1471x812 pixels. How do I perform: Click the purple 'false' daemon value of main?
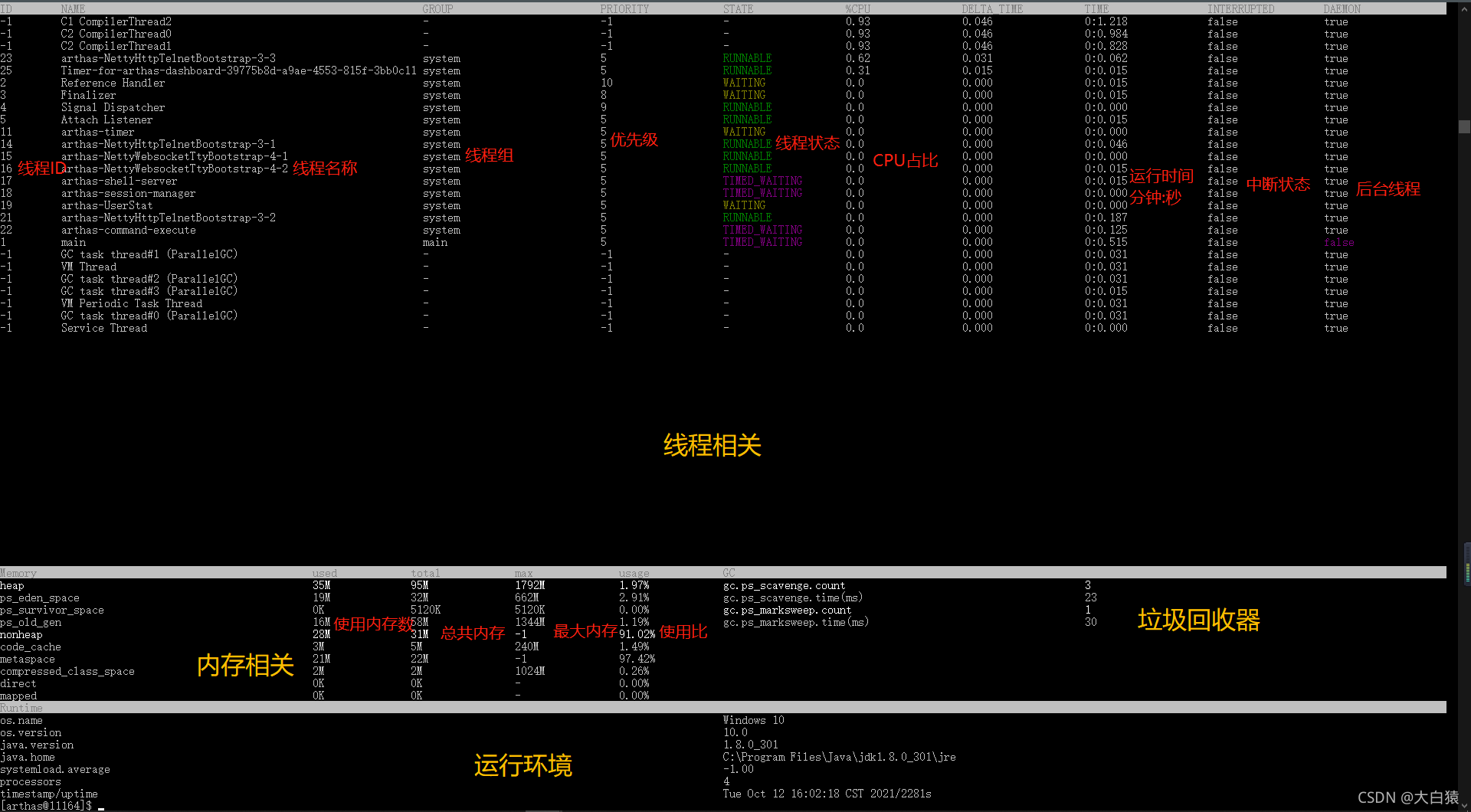[1338, 242]
